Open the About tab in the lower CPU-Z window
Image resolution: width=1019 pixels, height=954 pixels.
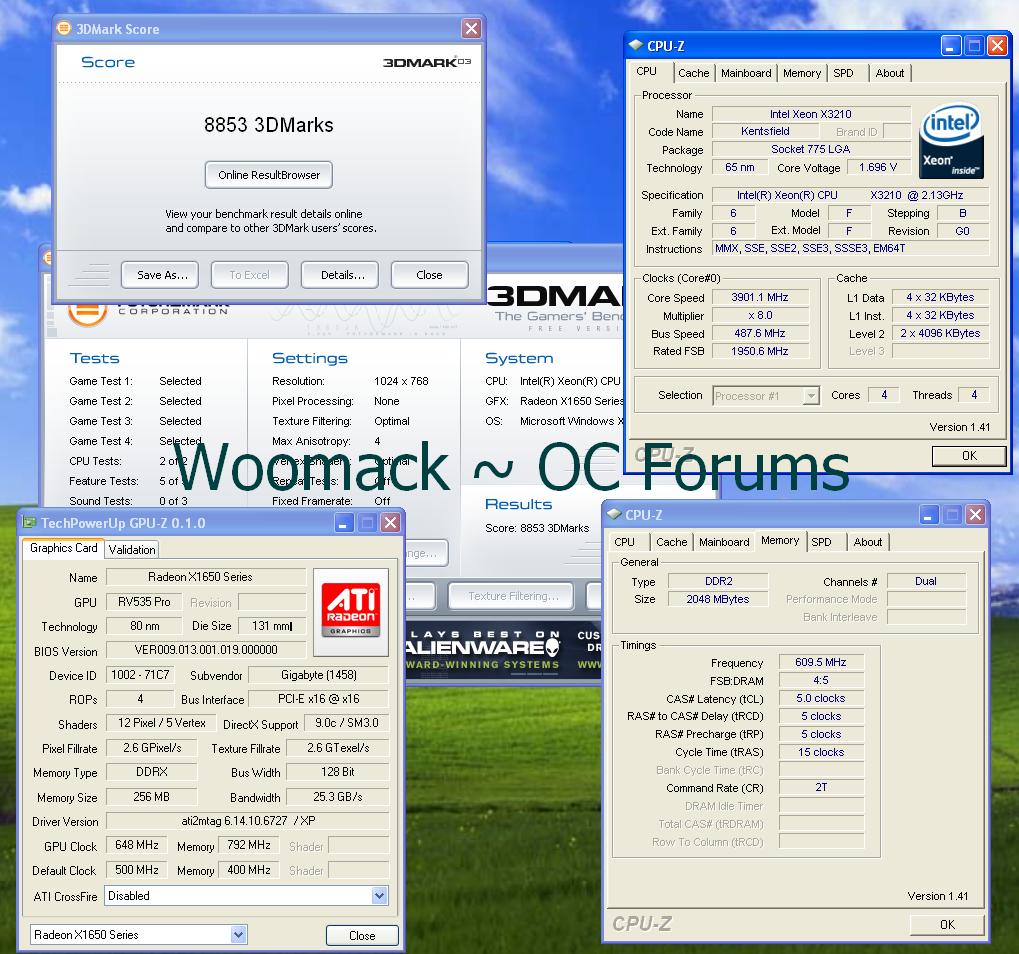[x=868, y=542]
